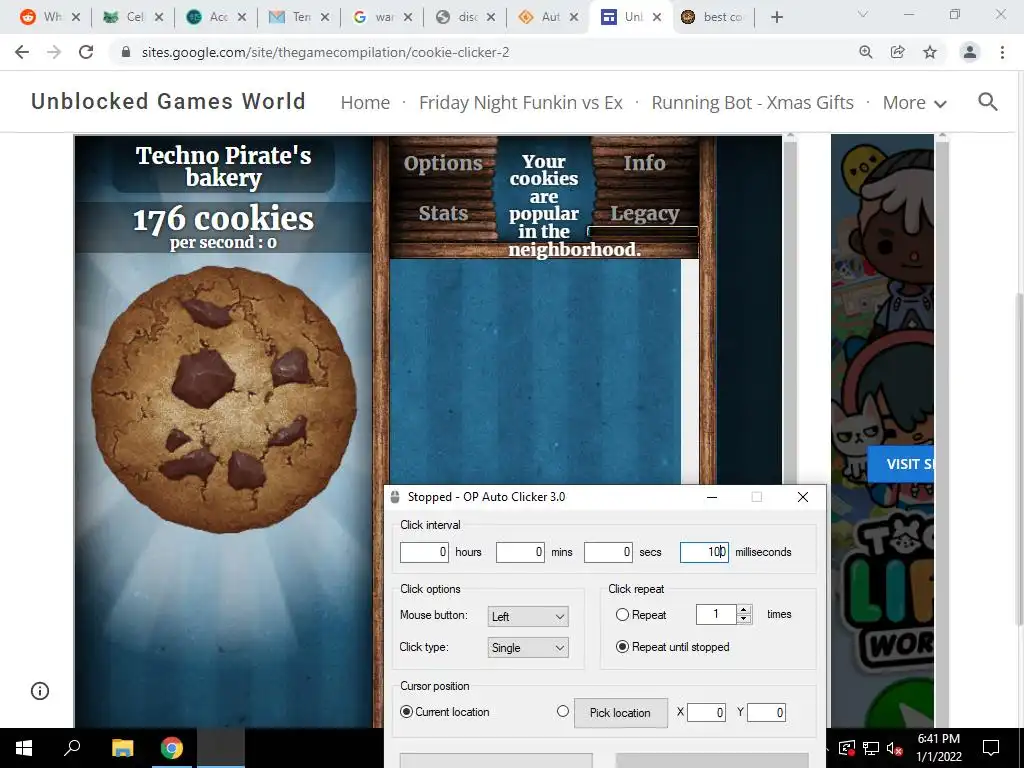This screenshot has width=1024, height=768.
Task: Open File Explorer from taskbar
Action: point(122,748)
